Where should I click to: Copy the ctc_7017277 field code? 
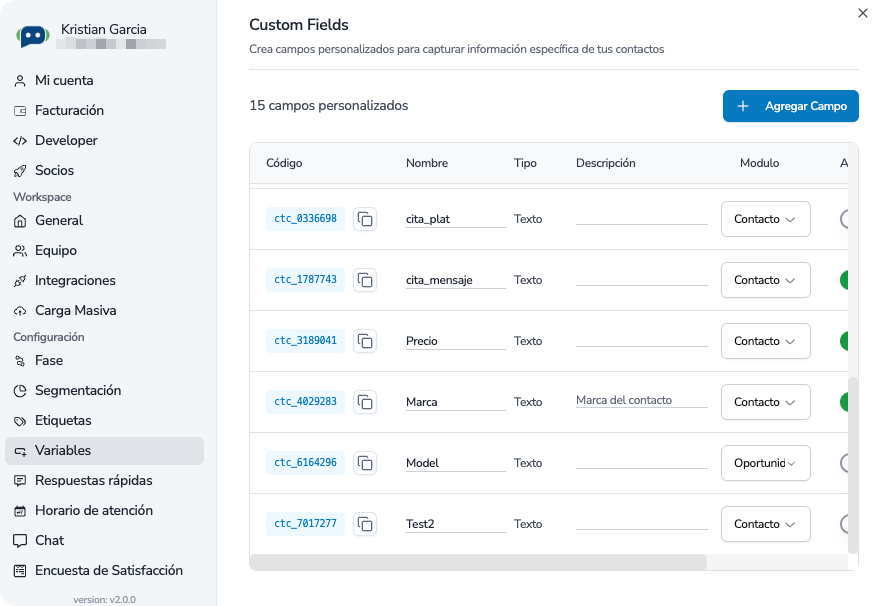(365, 524)
